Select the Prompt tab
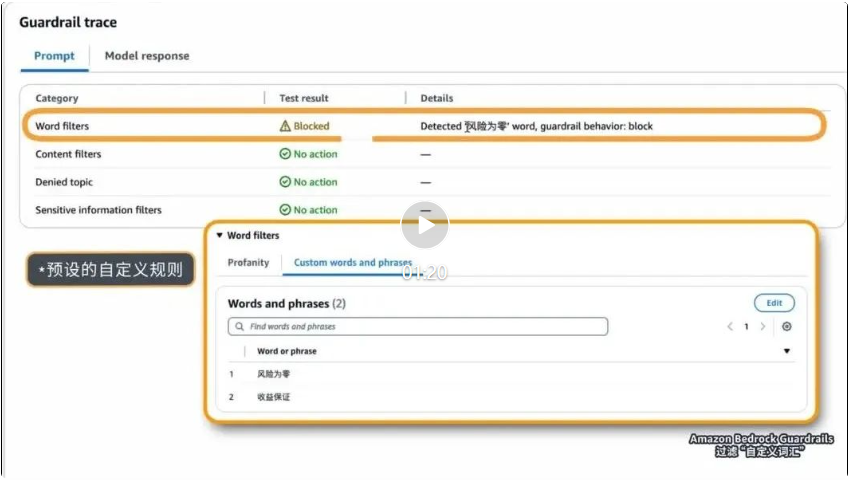The image size is (850, 480). [x=54, y=56]
